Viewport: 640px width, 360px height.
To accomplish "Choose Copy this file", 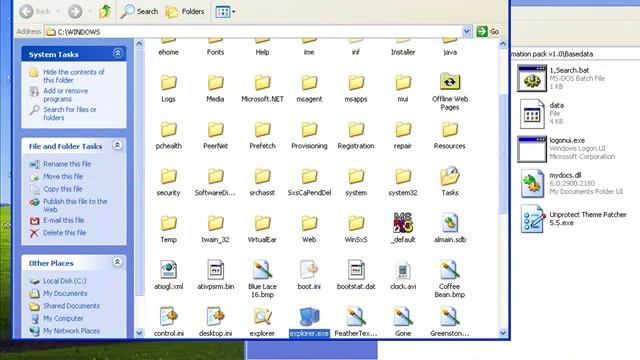I will point(63,189).
